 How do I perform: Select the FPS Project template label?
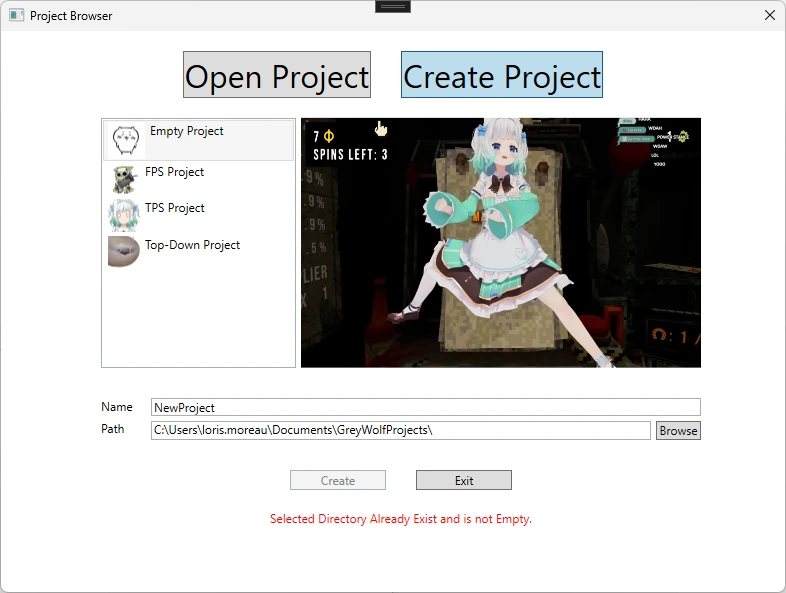(x=175, y=172)
